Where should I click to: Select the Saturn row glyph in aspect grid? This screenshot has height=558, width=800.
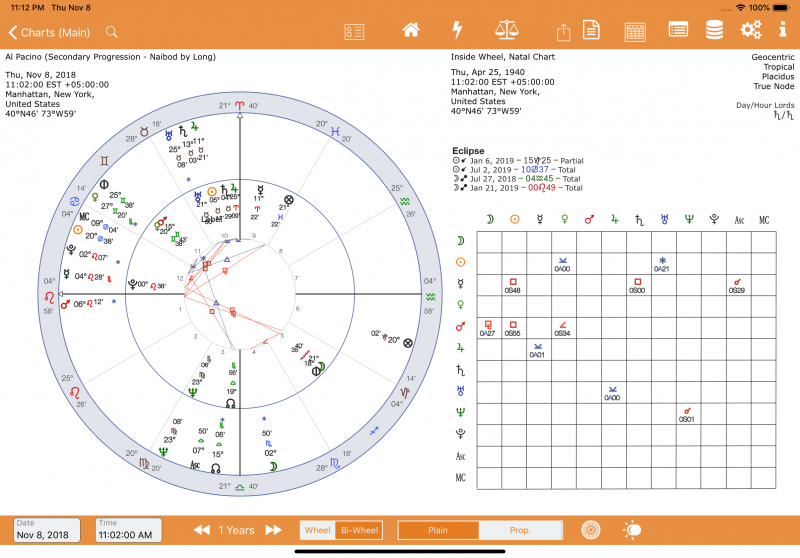tap(460, 370)
